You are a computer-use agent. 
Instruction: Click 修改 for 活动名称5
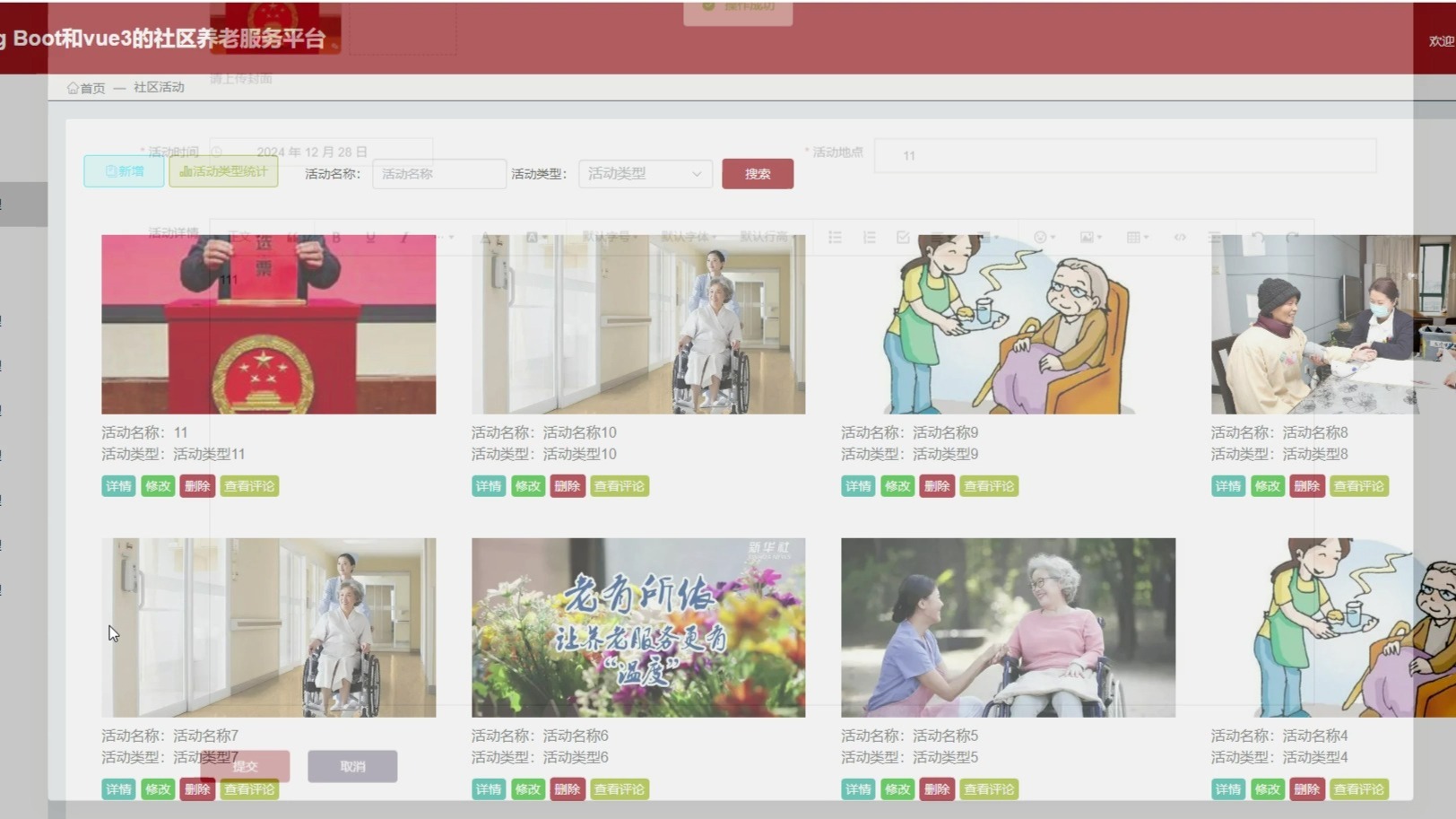897,789
